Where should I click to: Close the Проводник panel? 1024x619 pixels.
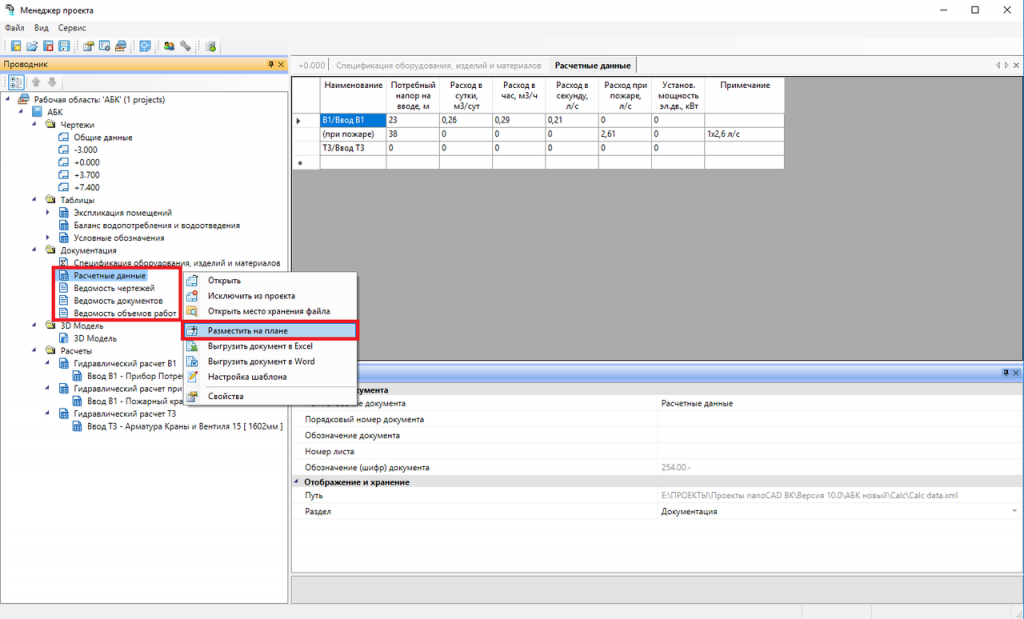pos(281,65)
